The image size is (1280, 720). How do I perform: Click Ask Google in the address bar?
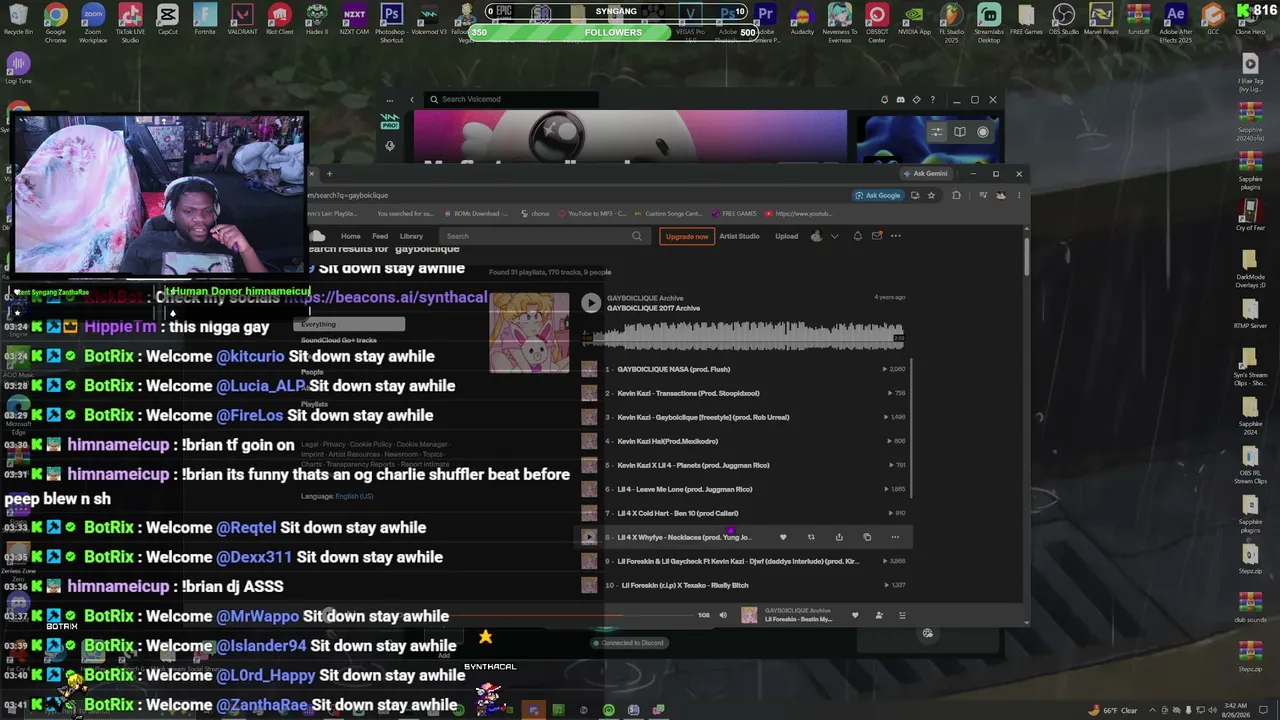(878, 195)
